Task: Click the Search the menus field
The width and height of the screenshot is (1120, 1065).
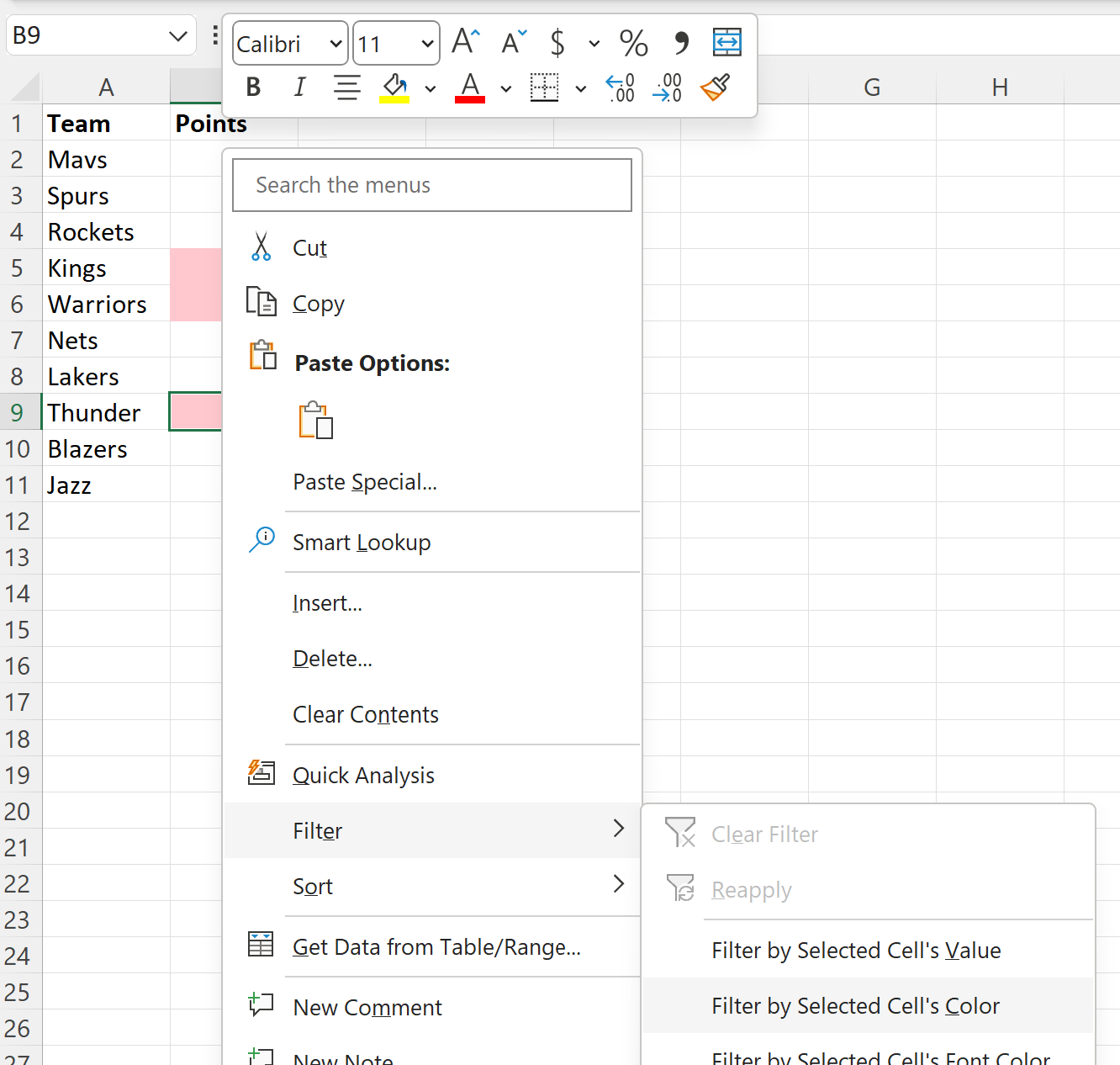Action: point(431,185)
